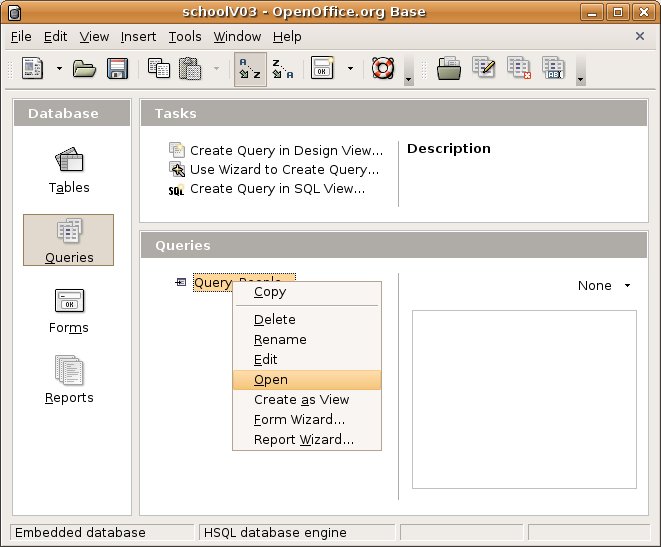Image resolution: width=661 pixels, height=547 pixels.
Task: Select Reports in Database pane
Action: pyautogui.click(x=69, y=380)
